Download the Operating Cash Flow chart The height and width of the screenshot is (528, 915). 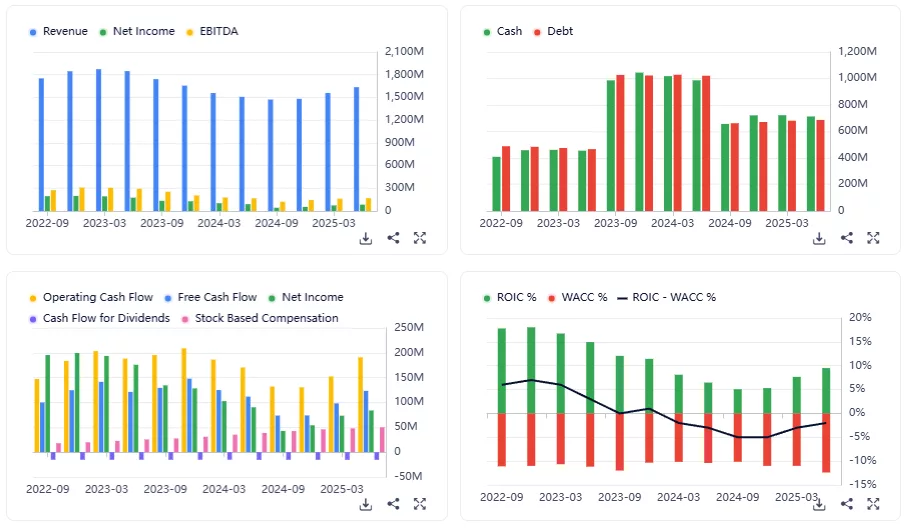366,504
